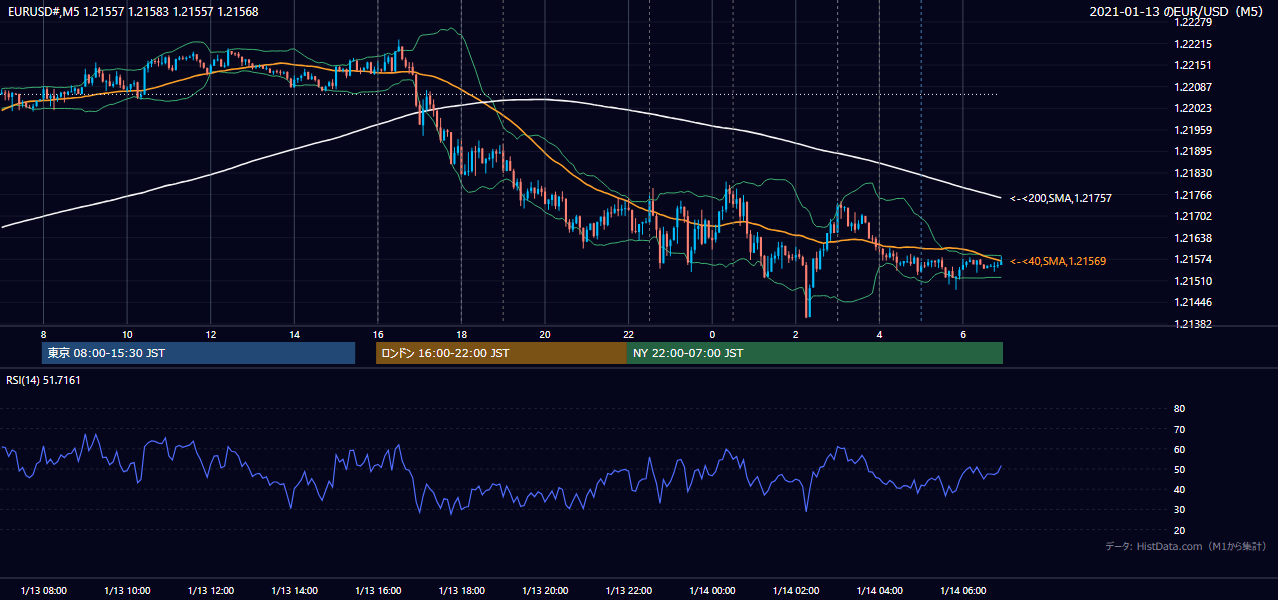The width and height of the screenshot is (1278, 600).
Task: Select the ロンドン 16:00-22:00 JST session bar
Action: click(x=501, y=353)
